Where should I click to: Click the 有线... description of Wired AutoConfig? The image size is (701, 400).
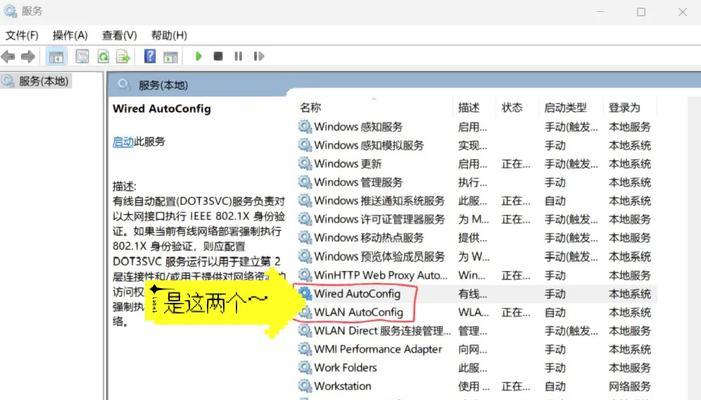tap(473, 294)
